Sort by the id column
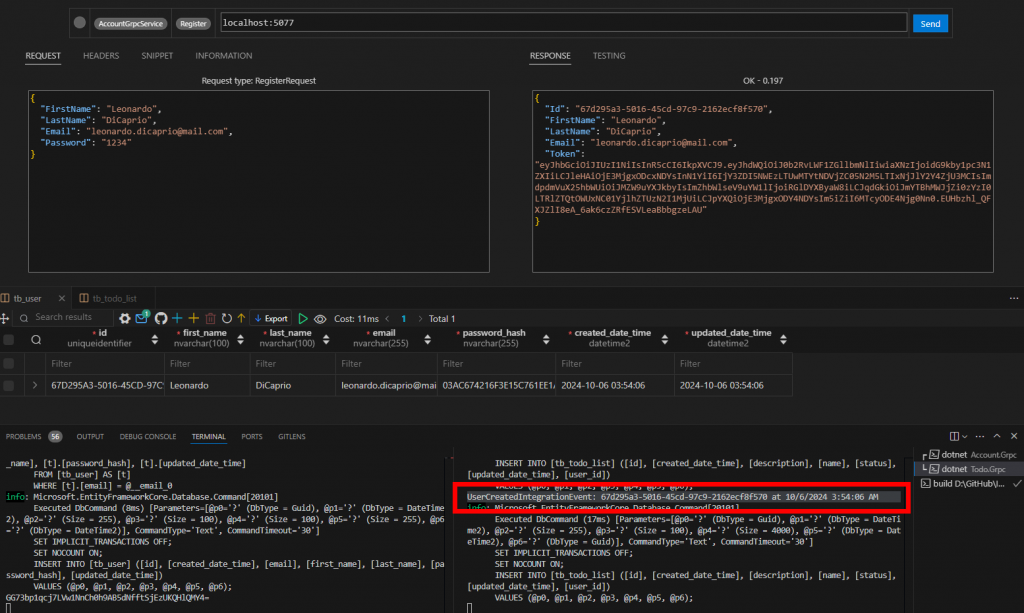This screenshot has width=1024, height=613. (x=155, y=339)
